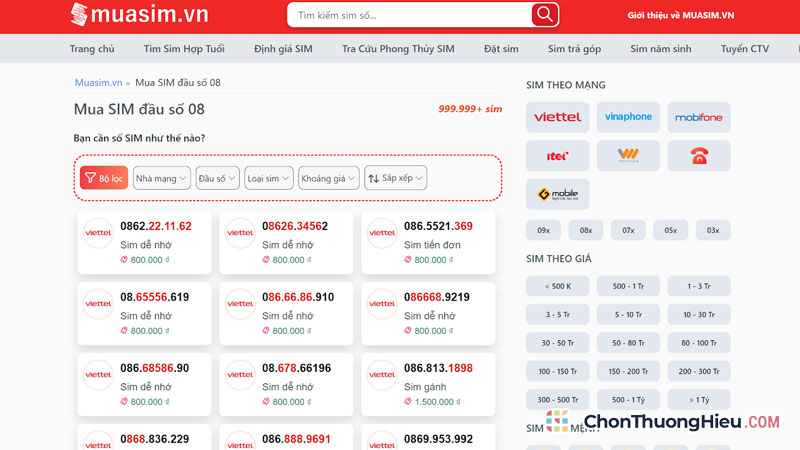Choose the 200 - 300 Tr price range
Viewport: 800px width, 450px height.
tap(698, 371)
